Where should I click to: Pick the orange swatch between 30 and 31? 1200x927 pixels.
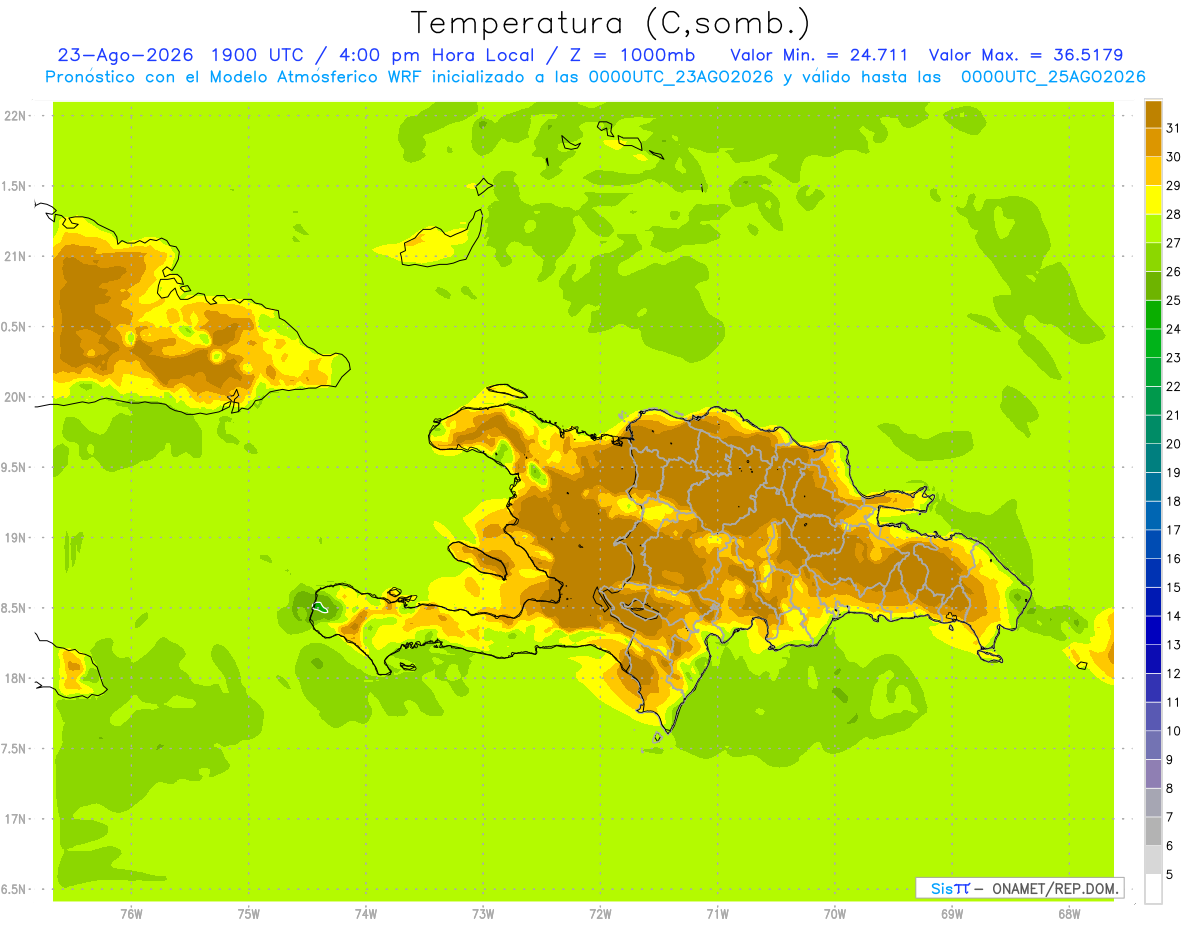pos(1153,143)
